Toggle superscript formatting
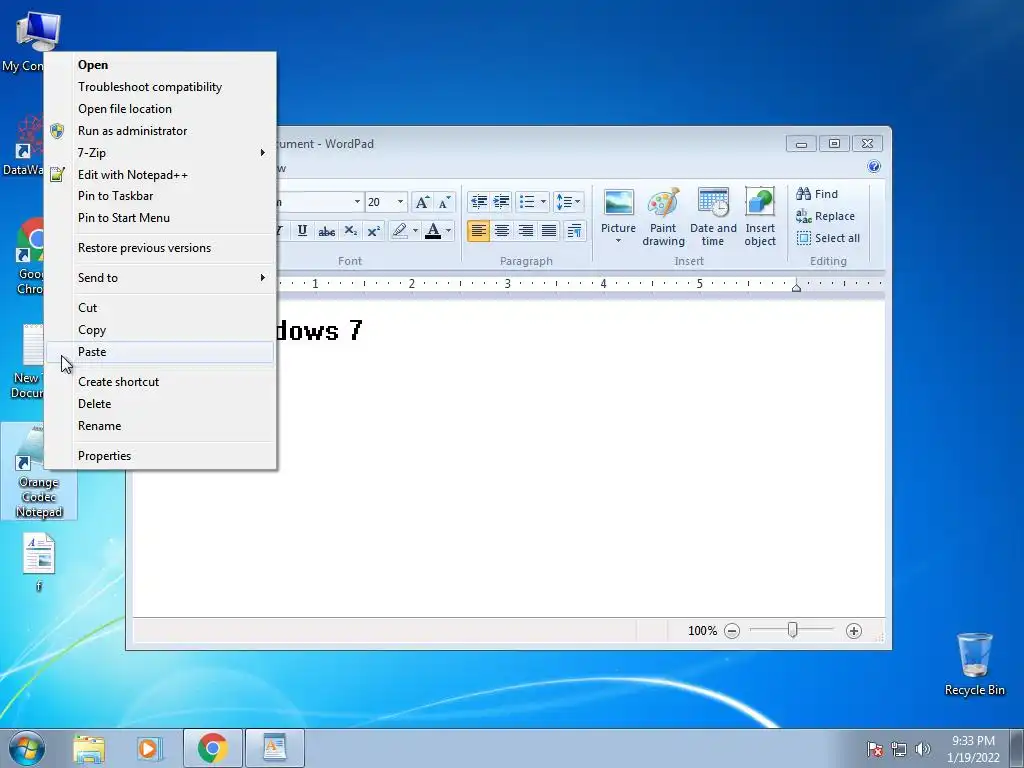 [374, 231]
